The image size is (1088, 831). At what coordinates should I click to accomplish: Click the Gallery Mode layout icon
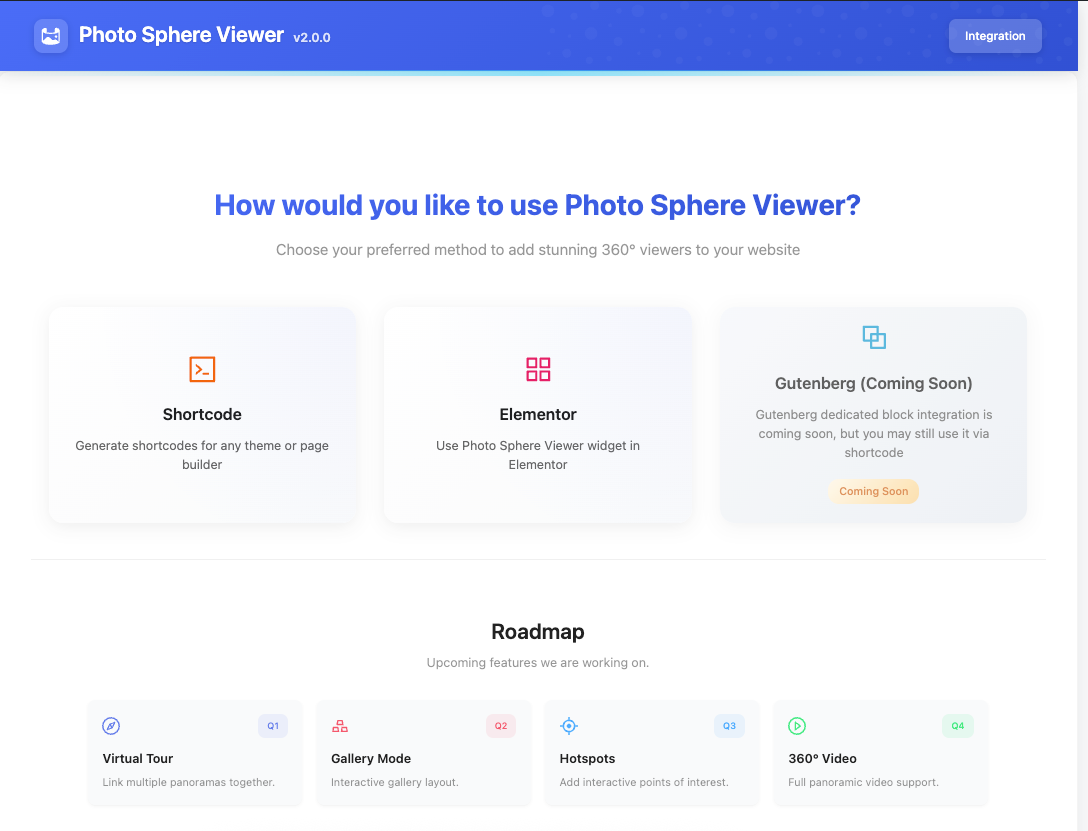click(340, 726)
